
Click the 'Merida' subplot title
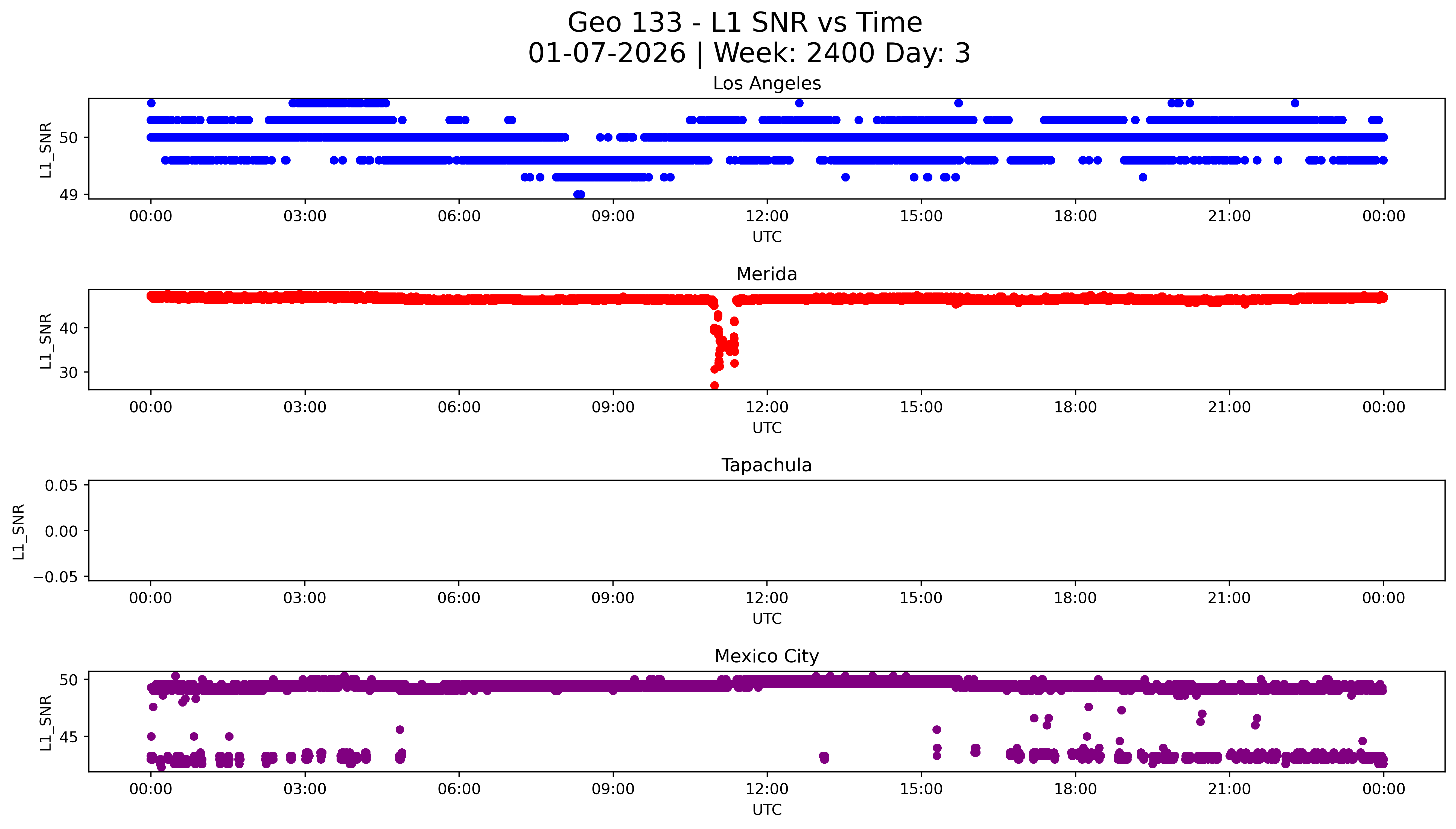[x=766, y=274]
